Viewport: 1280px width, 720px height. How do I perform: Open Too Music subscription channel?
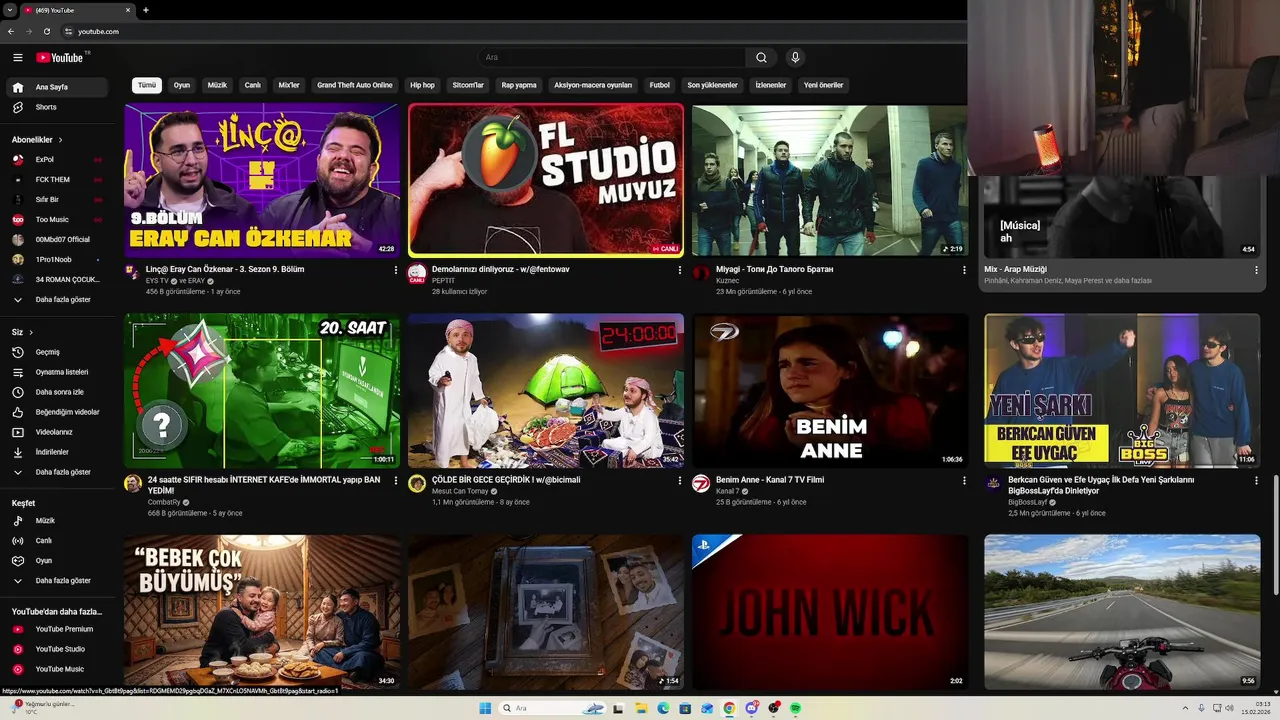(57, 219)
